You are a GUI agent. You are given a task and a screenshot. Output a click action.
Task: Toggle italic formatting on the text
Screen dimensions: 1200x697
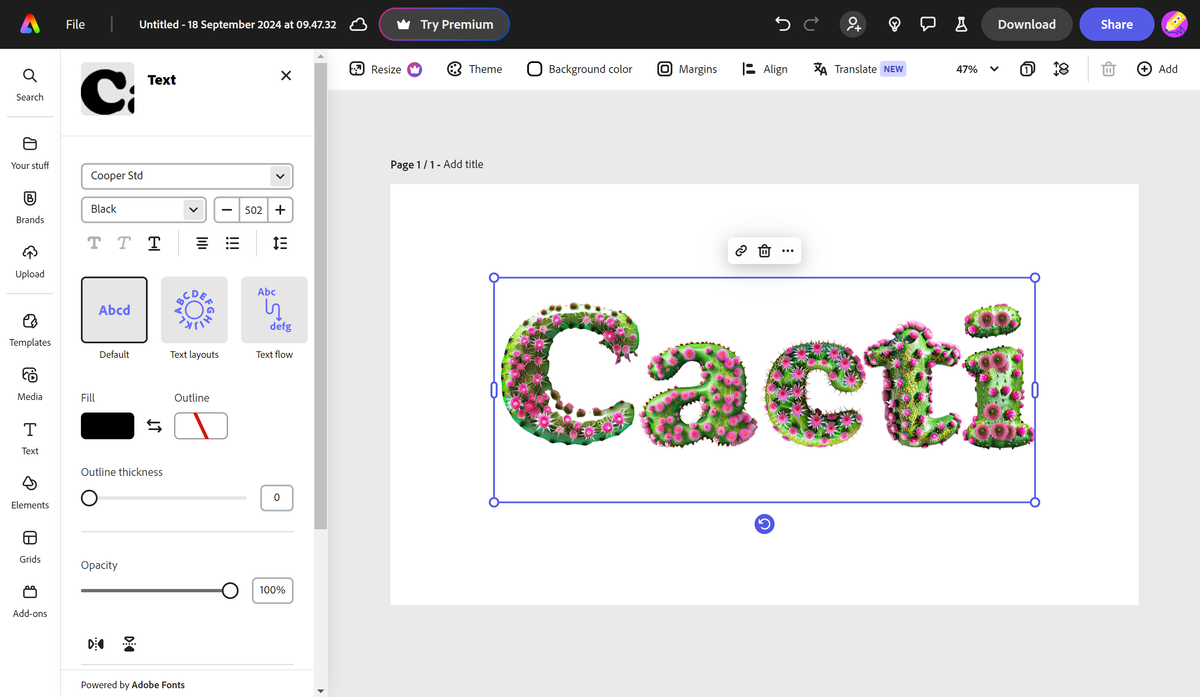123,243
